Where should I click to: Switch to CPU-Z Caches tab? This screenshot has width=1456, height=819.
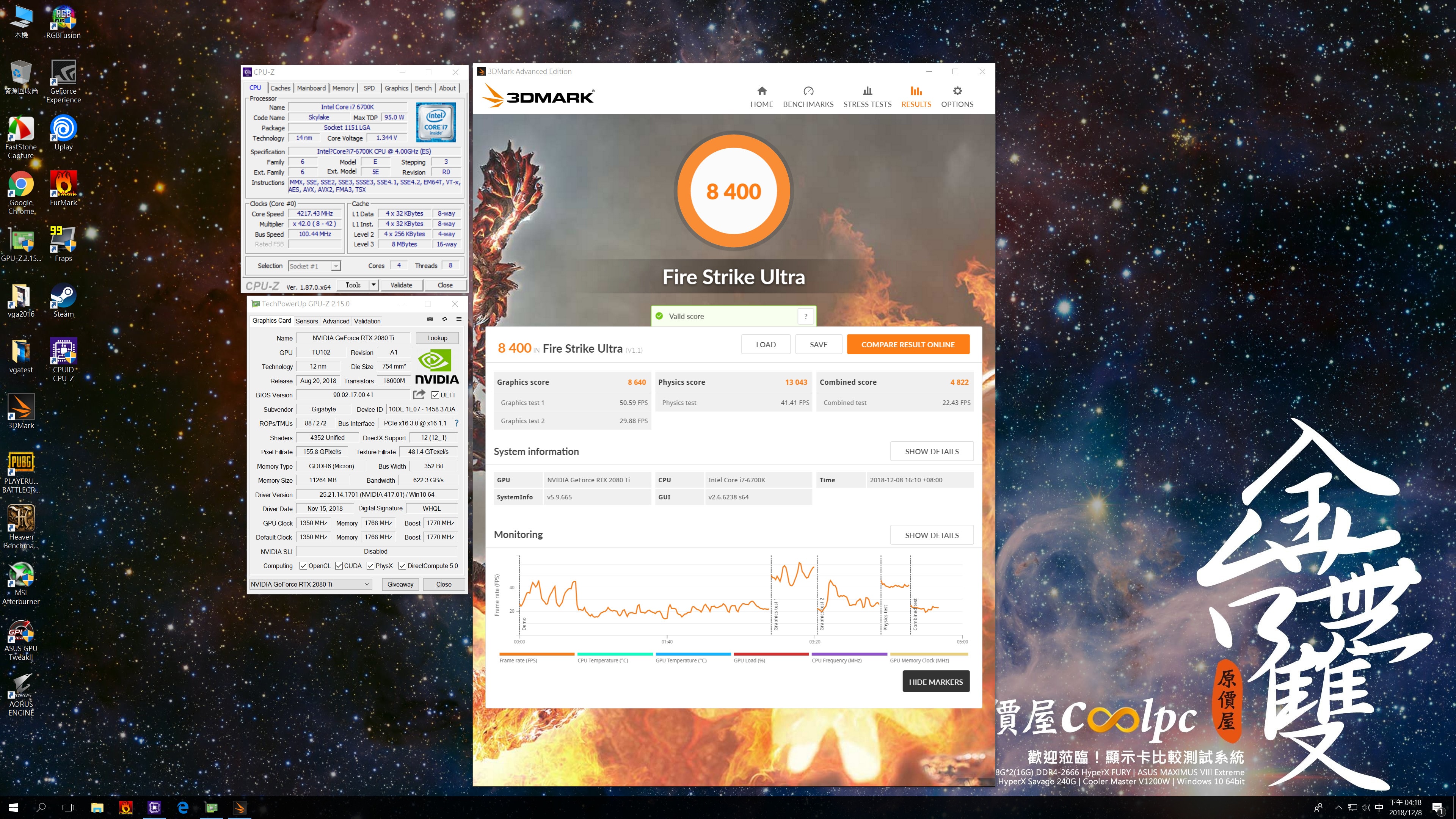tap(280, 88)
